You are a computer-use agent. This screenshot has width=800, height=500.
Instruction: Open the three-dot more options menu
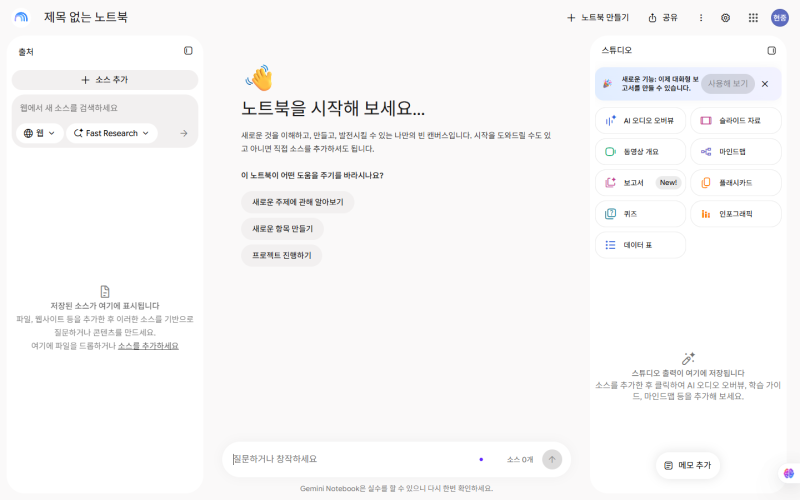click(x=701, y=18)
